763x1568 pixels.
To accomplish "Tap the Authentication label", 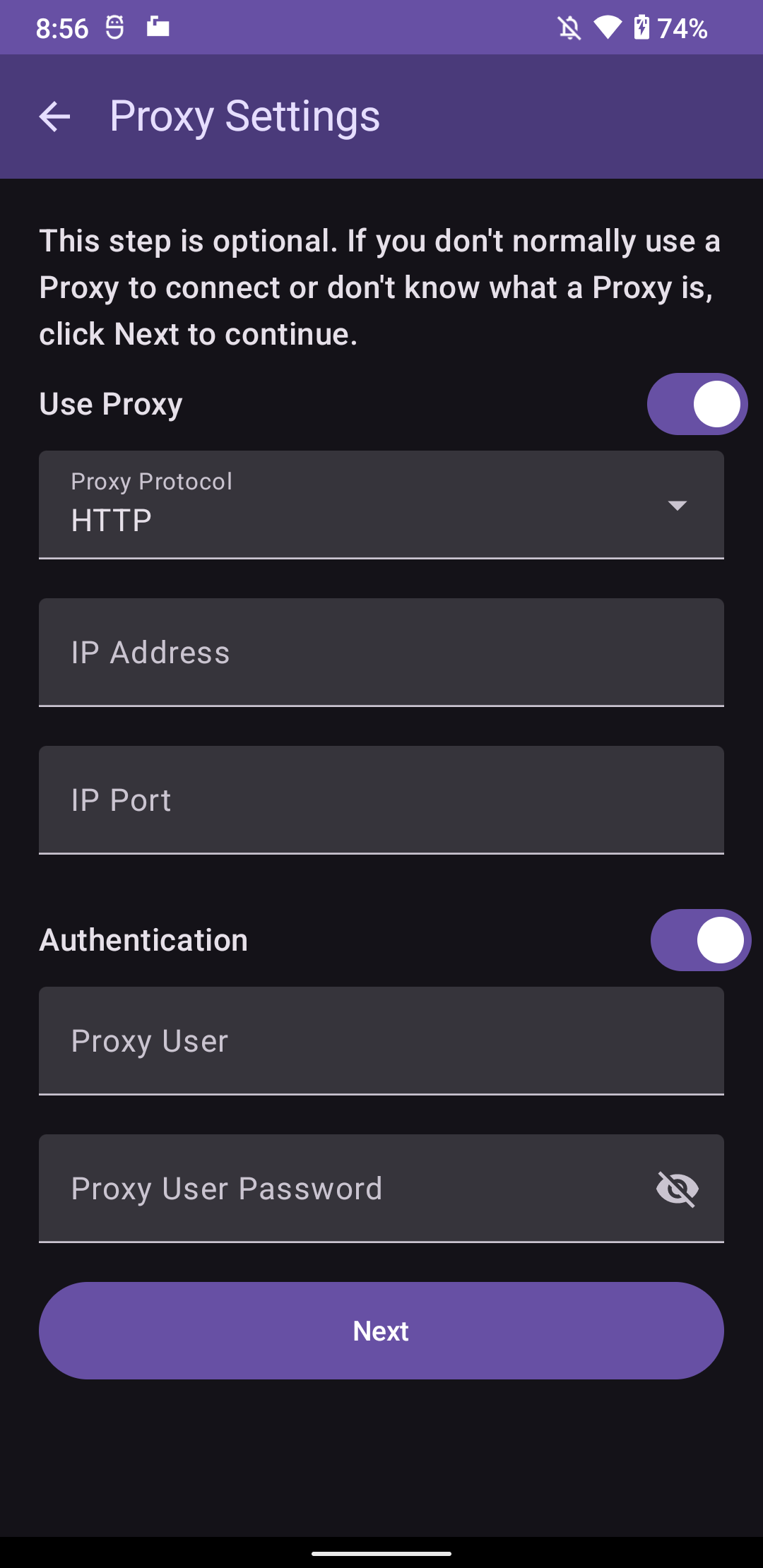I will [x=143, y=940].
